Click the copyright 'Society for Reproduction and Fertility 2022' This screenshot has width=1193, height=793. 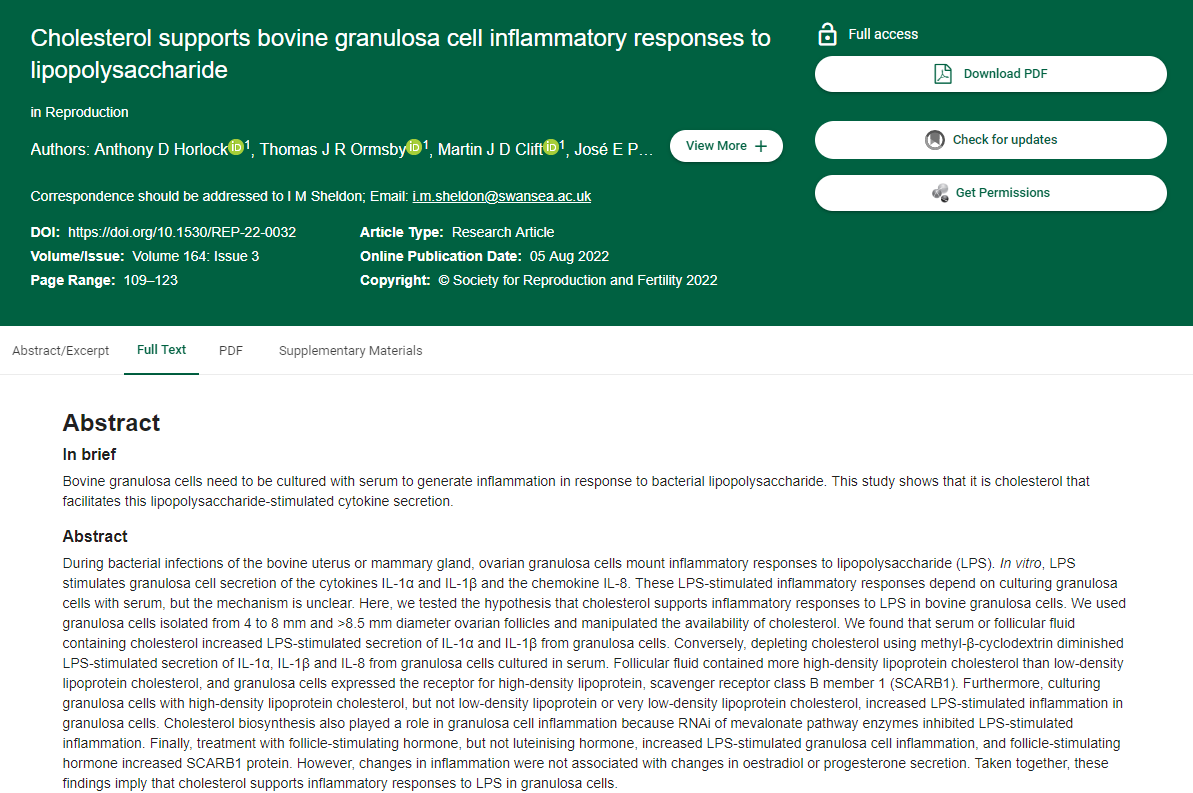(x=584, y=280)
